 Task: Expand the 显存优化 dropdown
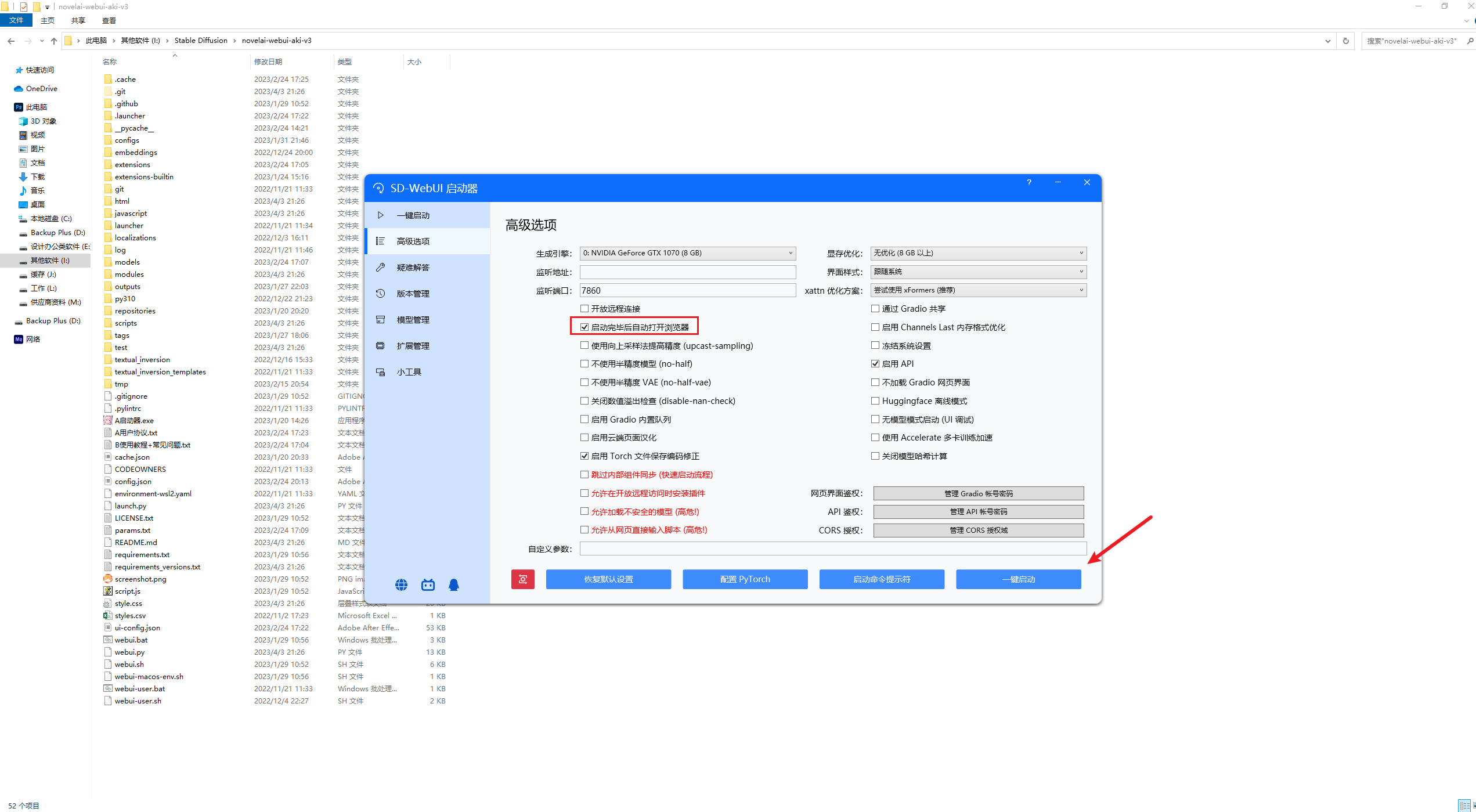(x=978, y=253)
